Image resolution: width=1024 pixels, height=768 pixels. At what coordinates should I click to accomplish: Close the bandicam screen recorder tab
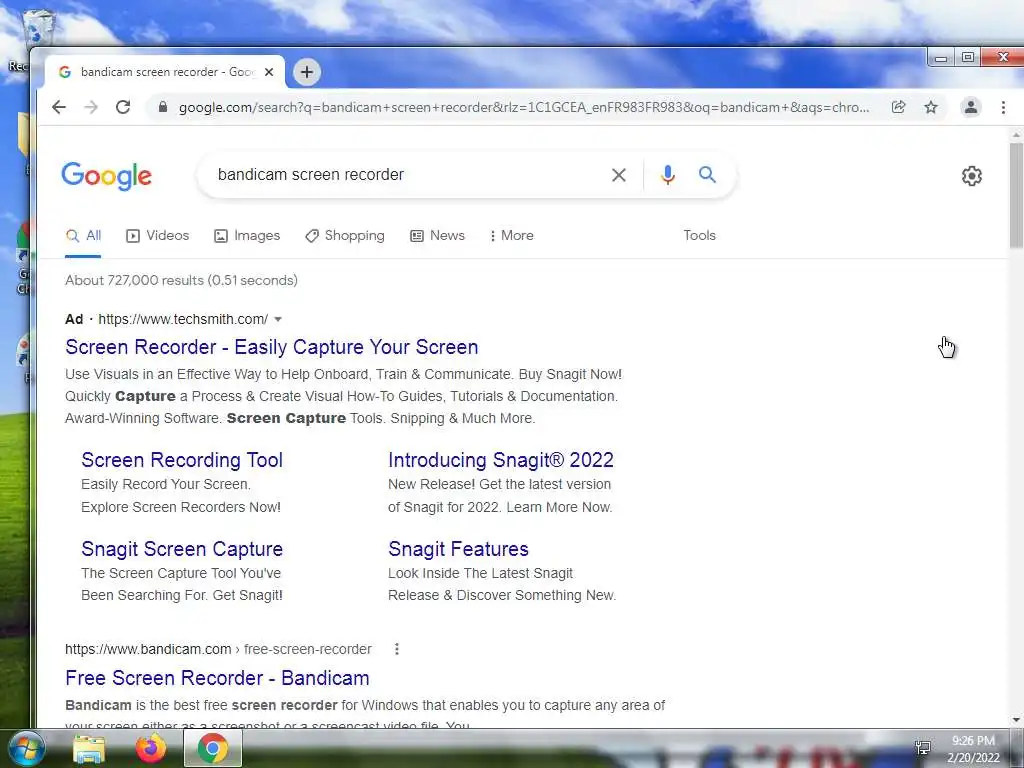coord(268,72)
